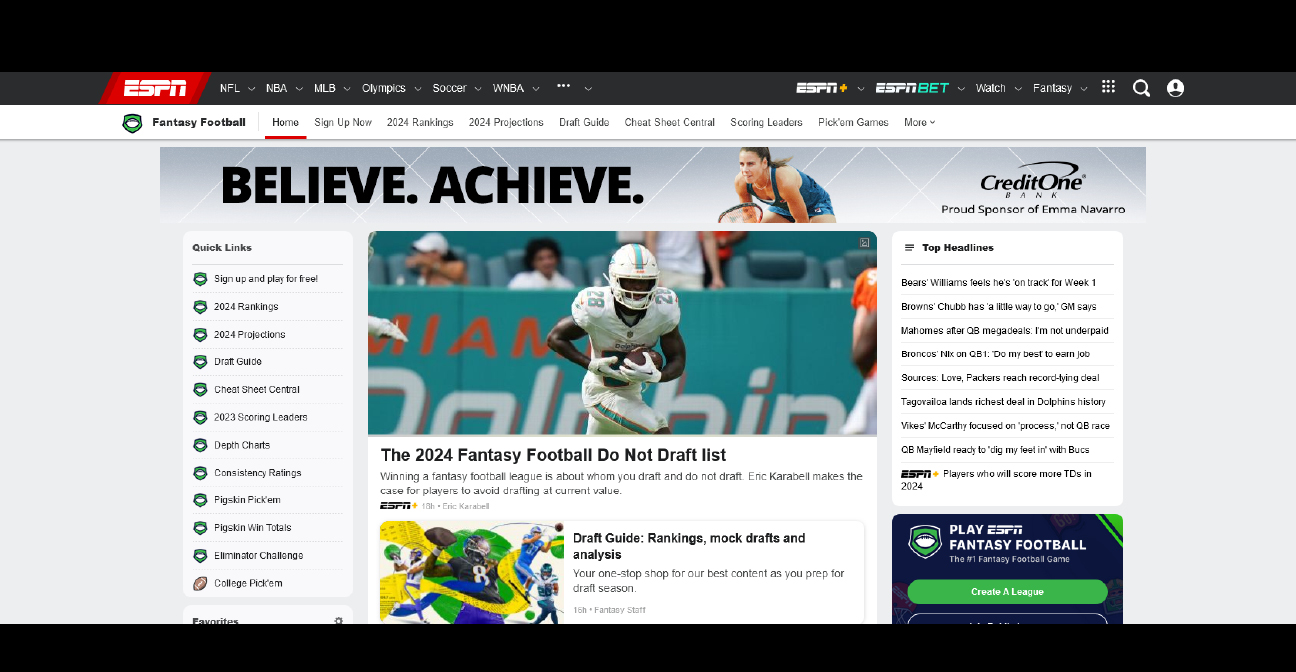Expand the chevron next to the three-dot menu
The width and height of the screenshot is (1296, 672).
pyautogui.click(x=588, y=89)
